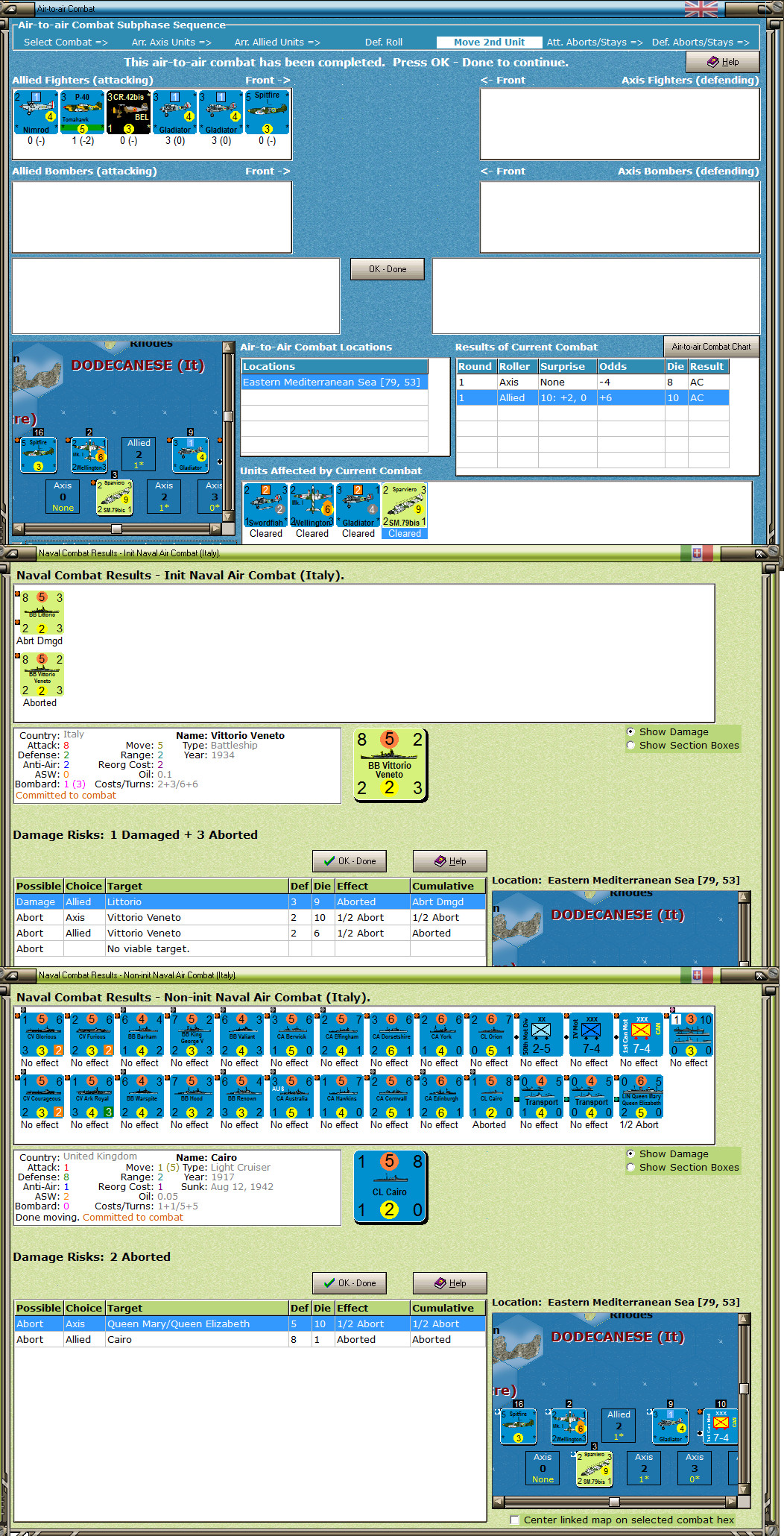Screen dimensions: 784x1536
Task: Select the P-40 Tomahawk fighter counter
Action: [x=82, y=113]
